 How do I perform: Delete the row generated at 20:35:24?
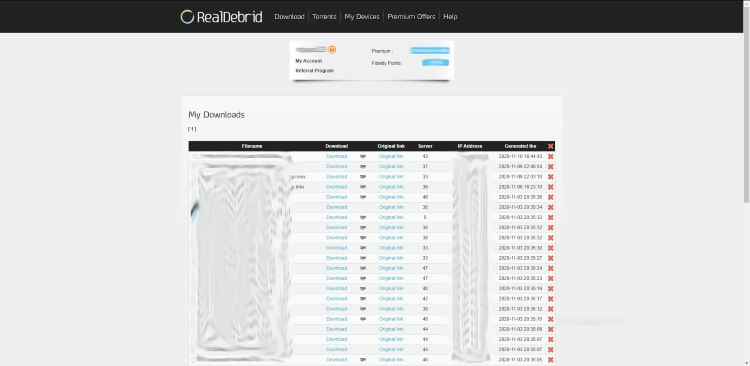pos(551,268)
